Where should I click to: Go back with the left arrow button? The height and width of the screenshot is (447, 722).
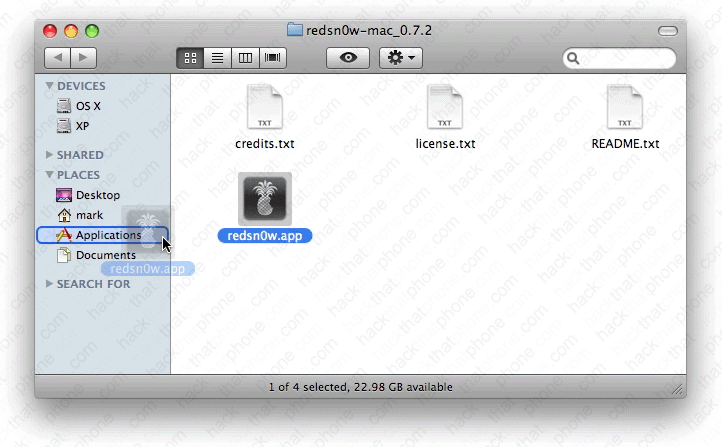(x=57, y=58)
